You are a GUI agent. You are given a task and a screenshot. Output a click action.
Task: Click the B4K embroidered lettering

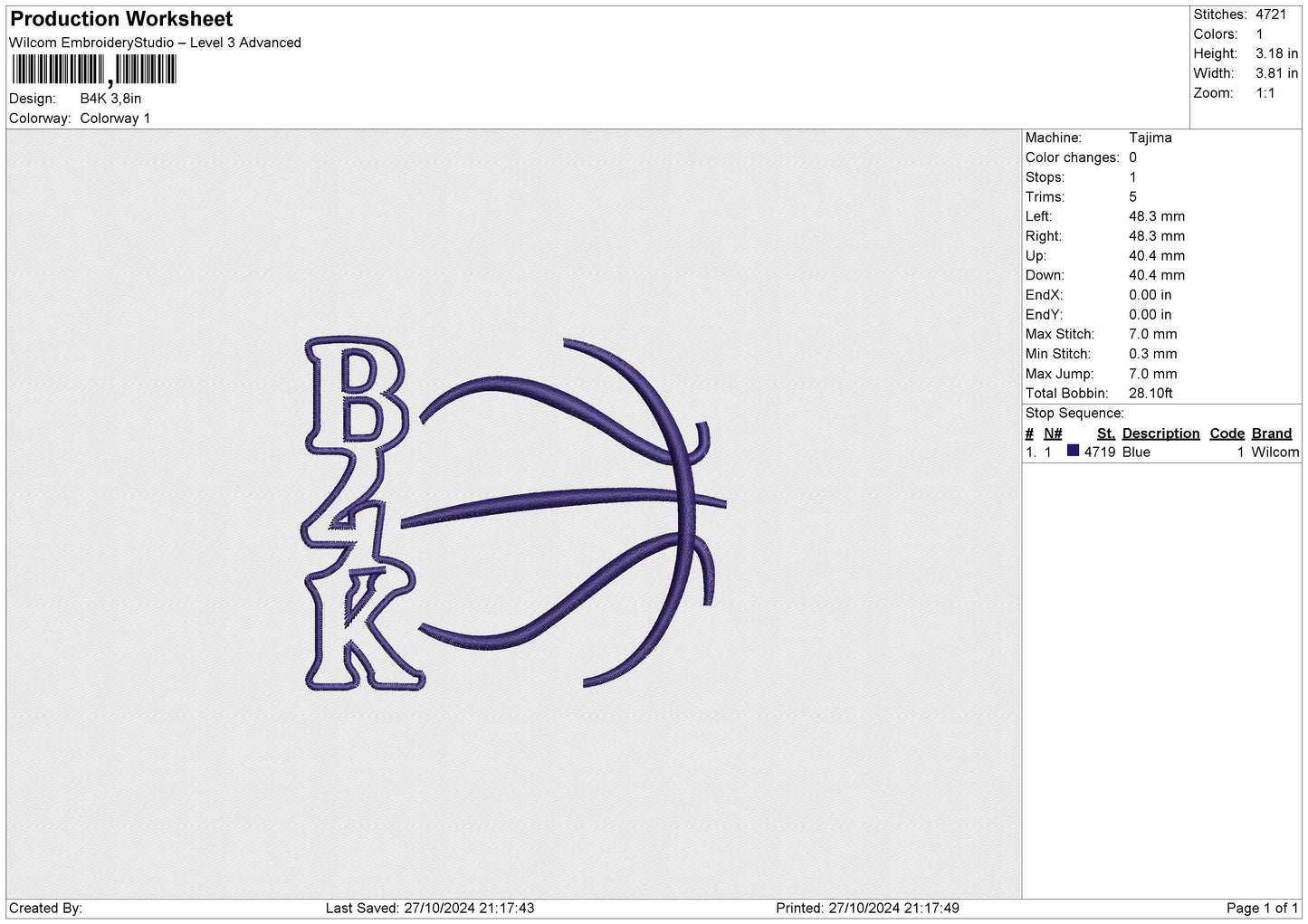362,514
